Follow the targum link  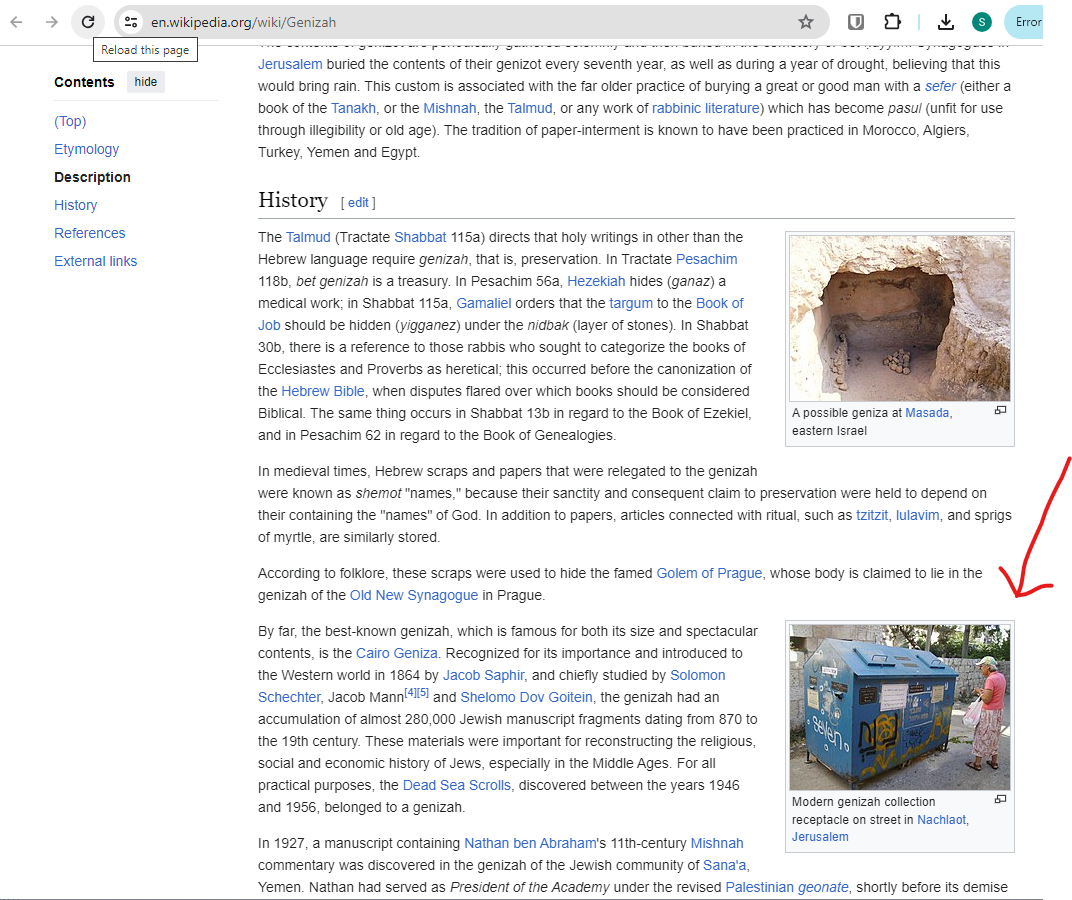(631, 303)
